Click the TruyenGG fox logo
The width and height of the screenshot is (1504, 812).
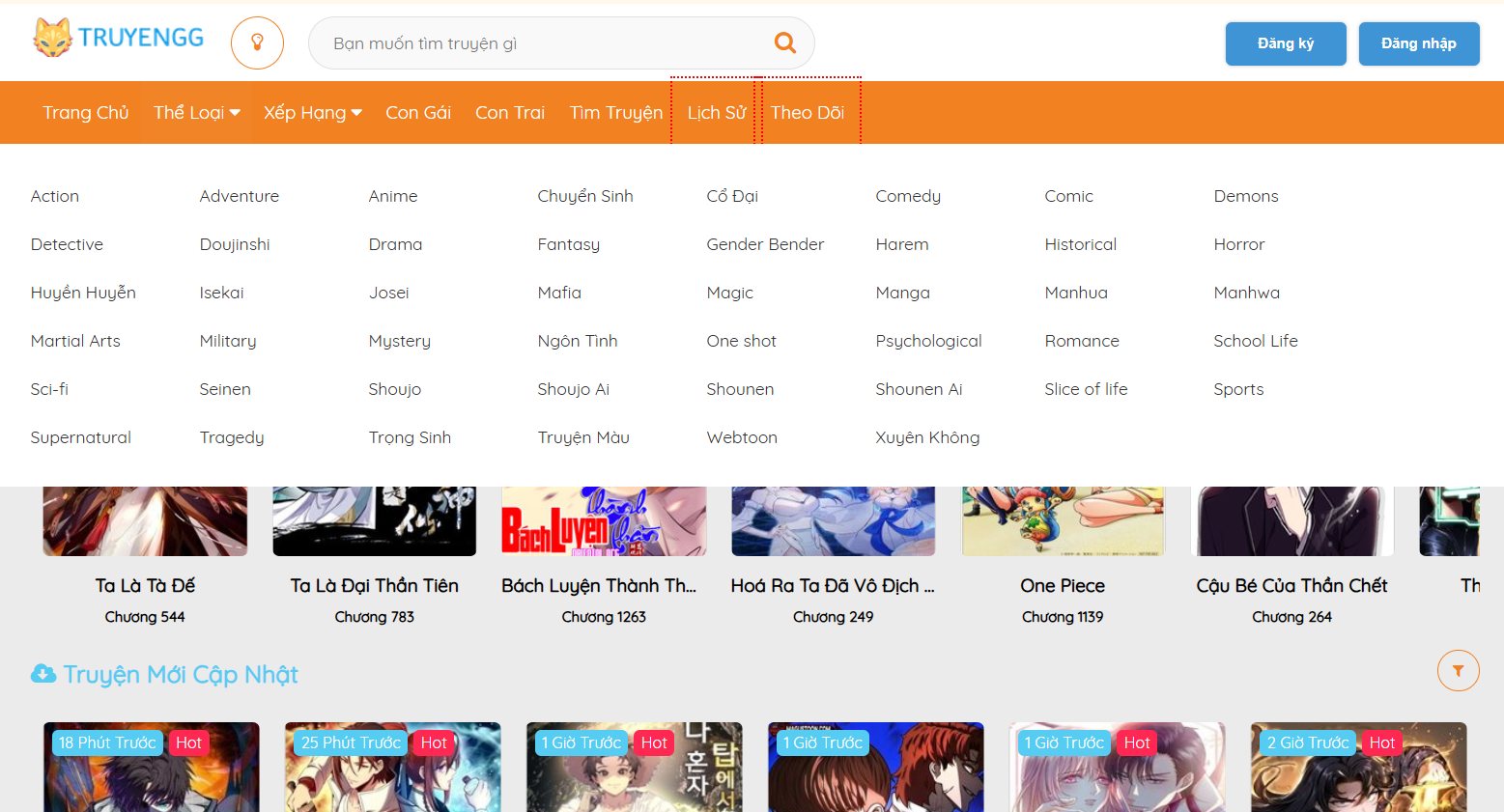coord(53,39)
